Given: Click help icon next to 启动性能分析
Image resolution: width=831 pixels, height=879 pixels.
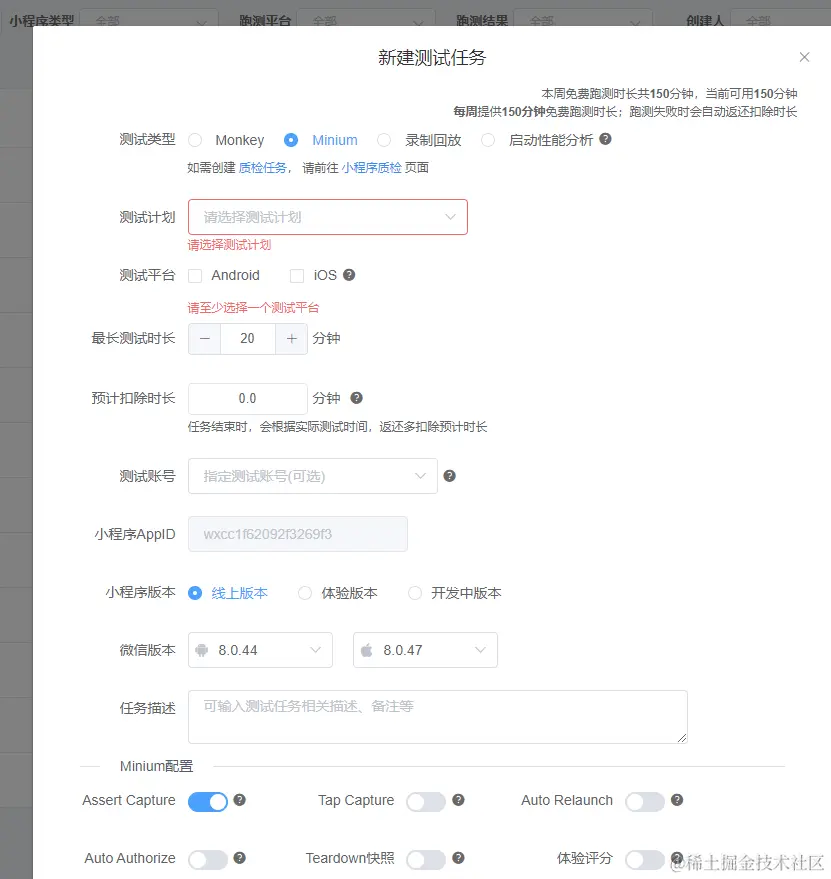Looking at the screenshot, I should [x=605, y=139].
